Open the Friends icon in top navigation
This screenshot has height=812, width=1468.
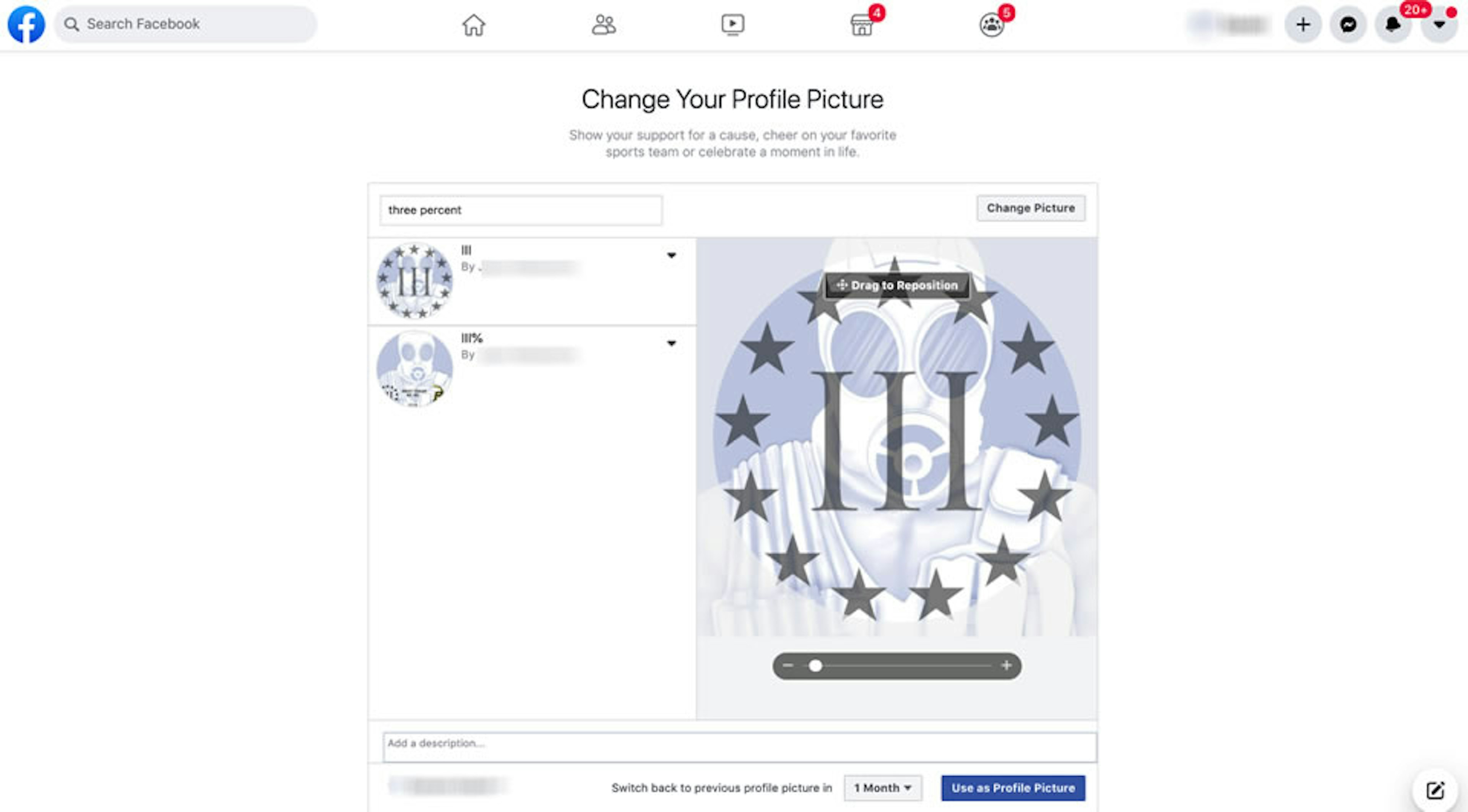pyautogui.click(x=604, y=25)
